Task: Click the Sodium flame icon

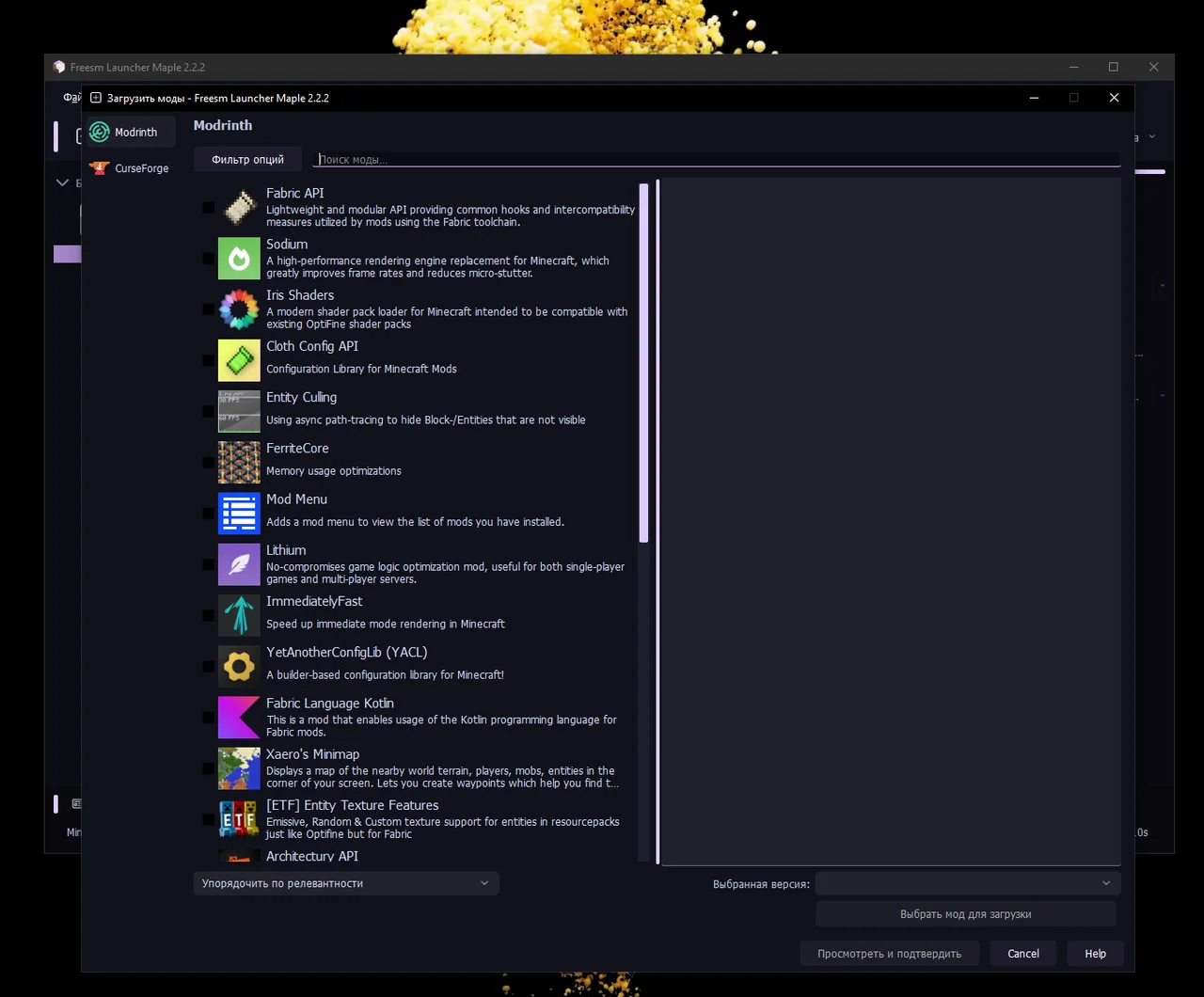Action: tap(239, 259)
